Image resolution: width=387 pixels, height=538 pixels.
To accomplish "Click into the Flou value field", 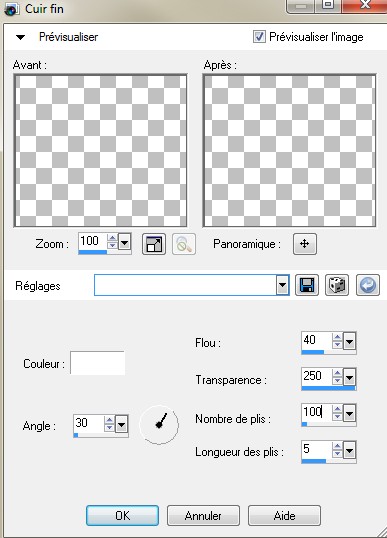I will [x=317, y=341].
